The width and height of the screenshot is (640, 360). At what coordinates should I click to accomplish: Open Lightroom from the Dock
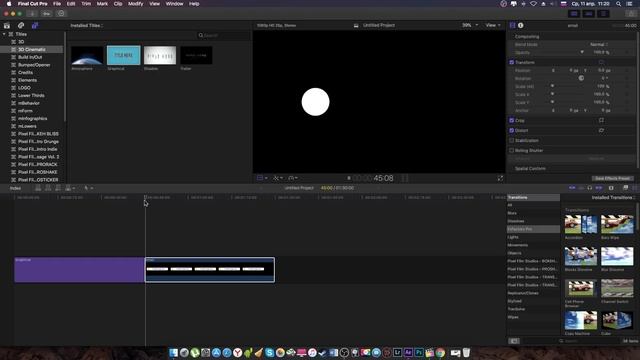397,353
